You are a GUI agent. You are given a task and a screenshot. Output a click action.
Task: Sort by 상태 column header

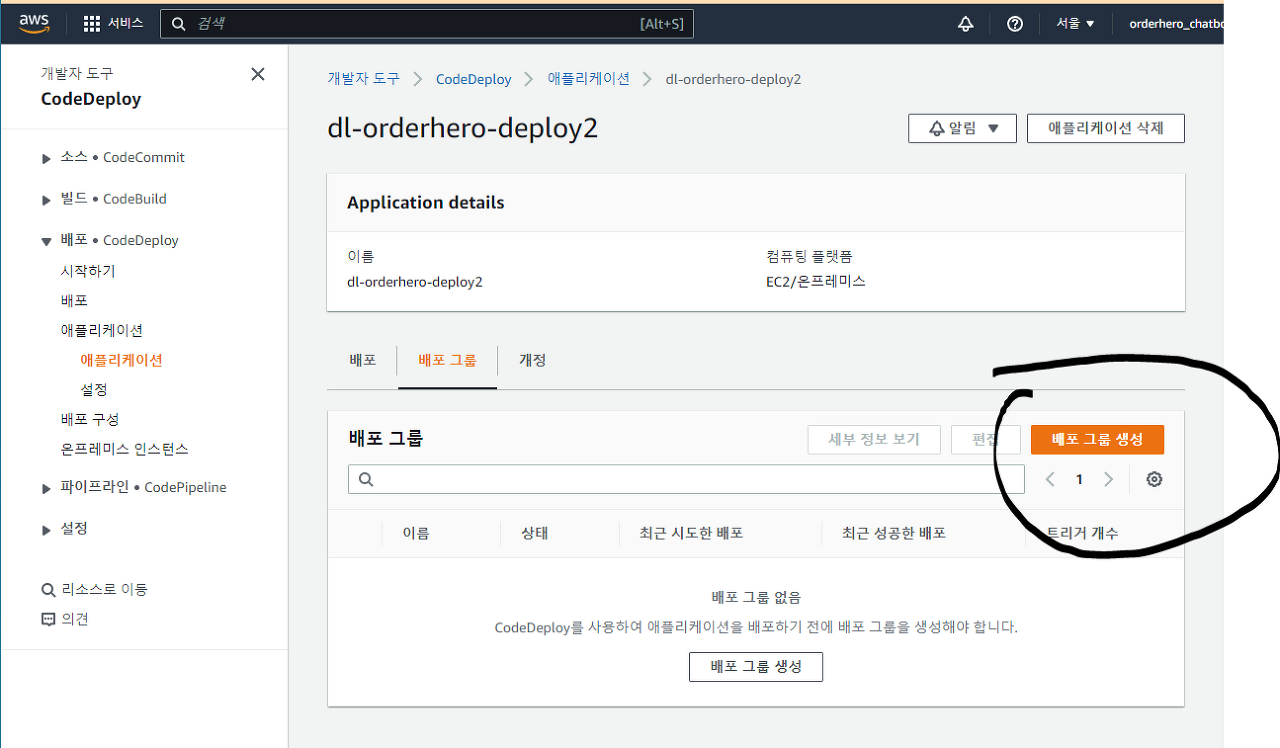534,534
